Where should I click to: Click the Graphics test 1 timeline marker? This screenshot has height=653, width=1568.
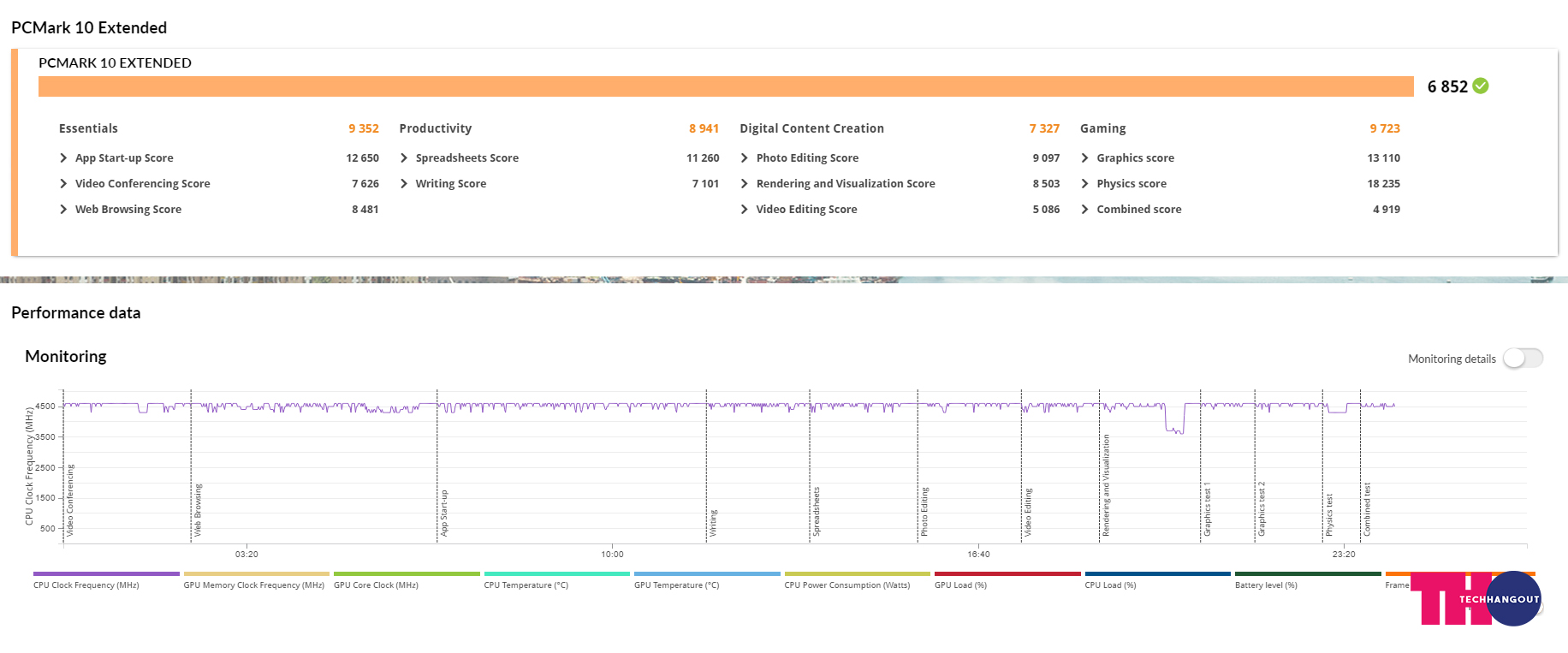click(x=1208, y=510)
